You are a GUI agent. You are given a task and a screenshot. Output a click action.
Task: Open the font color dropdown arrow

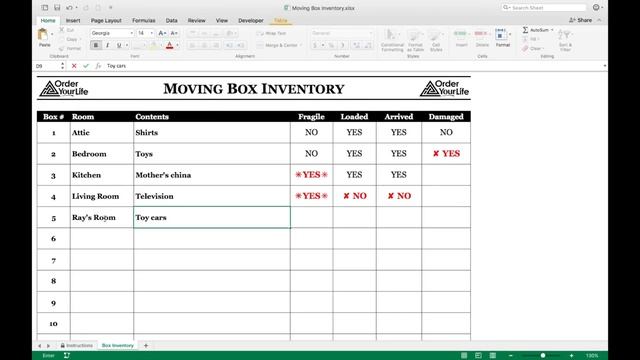tap(177, 45)
